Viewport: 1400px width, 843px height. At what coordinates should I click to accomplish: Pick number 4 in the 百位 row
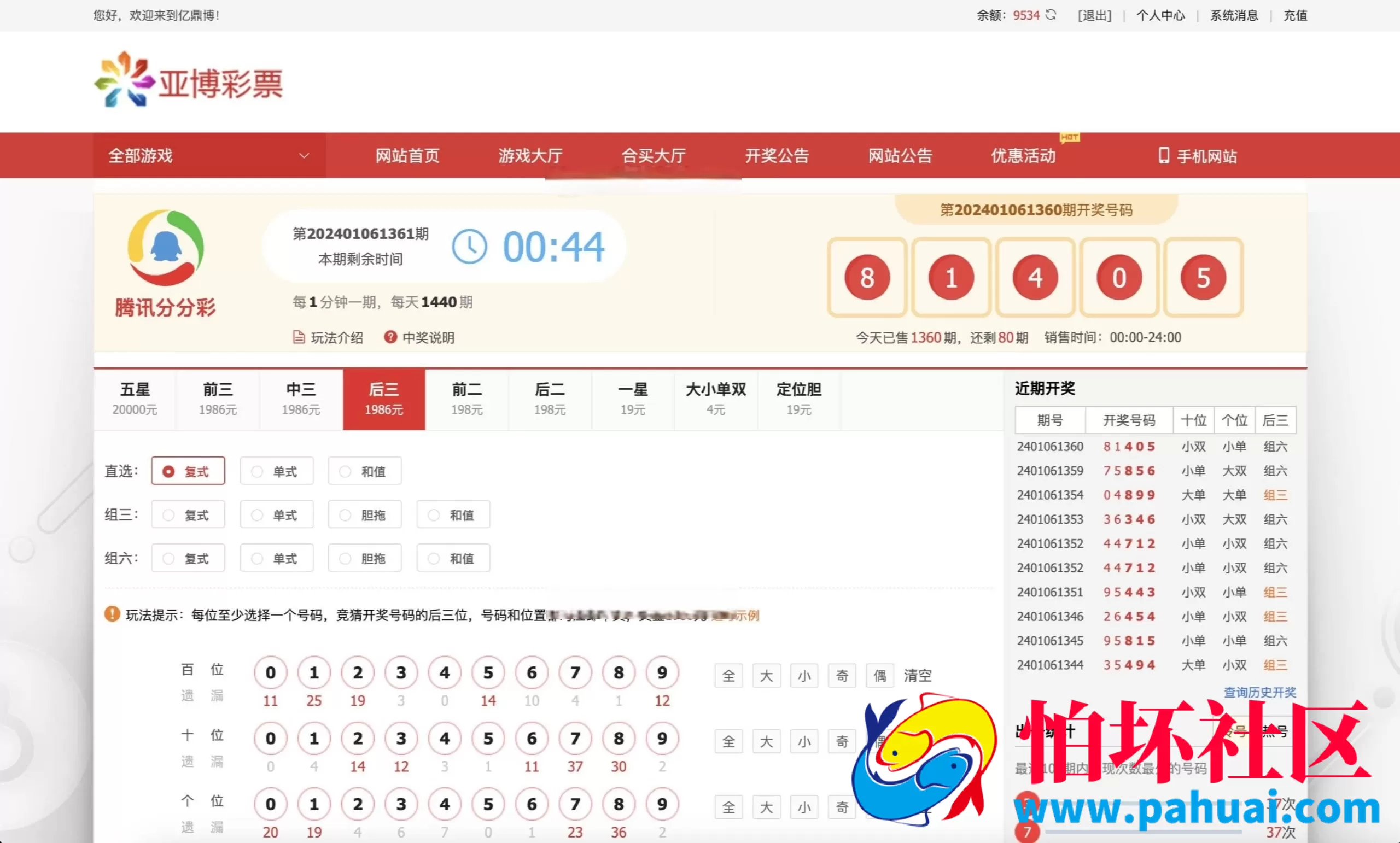click(x=445, y=672)
